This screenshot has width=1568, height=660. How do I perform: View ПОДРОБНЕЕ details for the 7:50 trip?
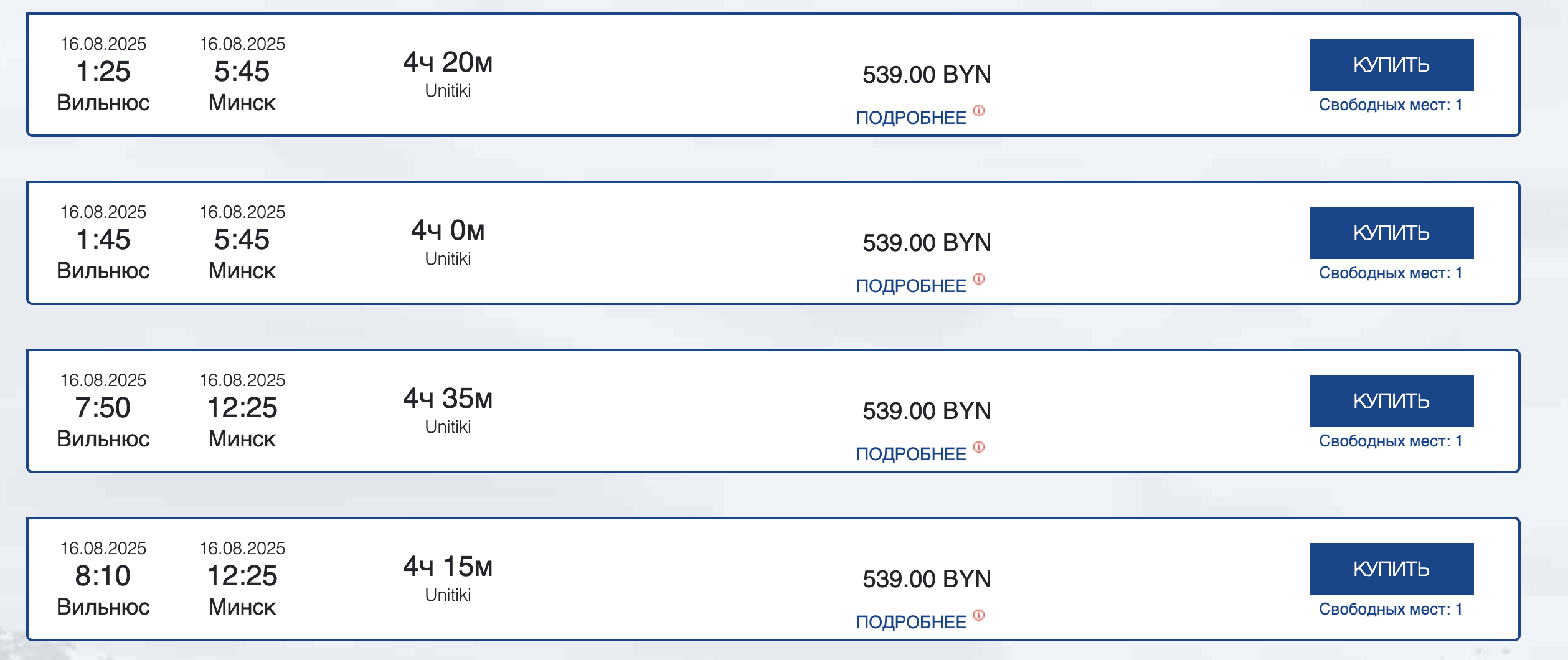[910, 454]
